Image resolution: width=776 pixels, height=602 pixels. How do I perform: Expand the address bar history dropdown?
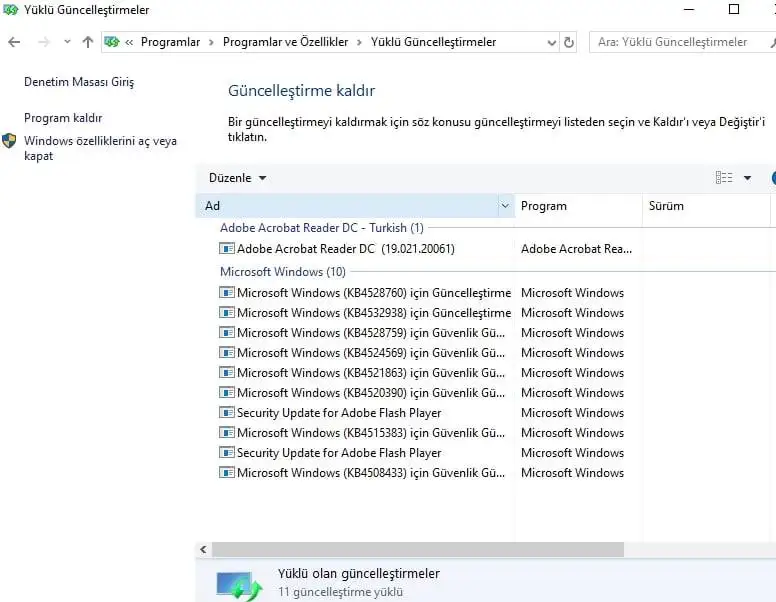point(552,43)
